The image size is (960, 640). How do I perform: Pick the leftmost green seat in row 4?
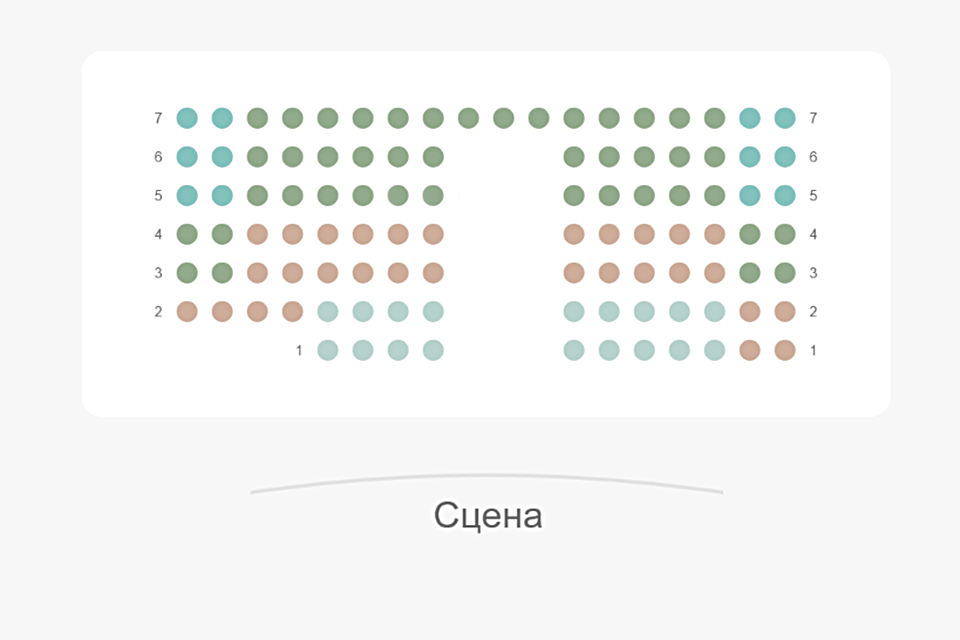tap(187, 234)
